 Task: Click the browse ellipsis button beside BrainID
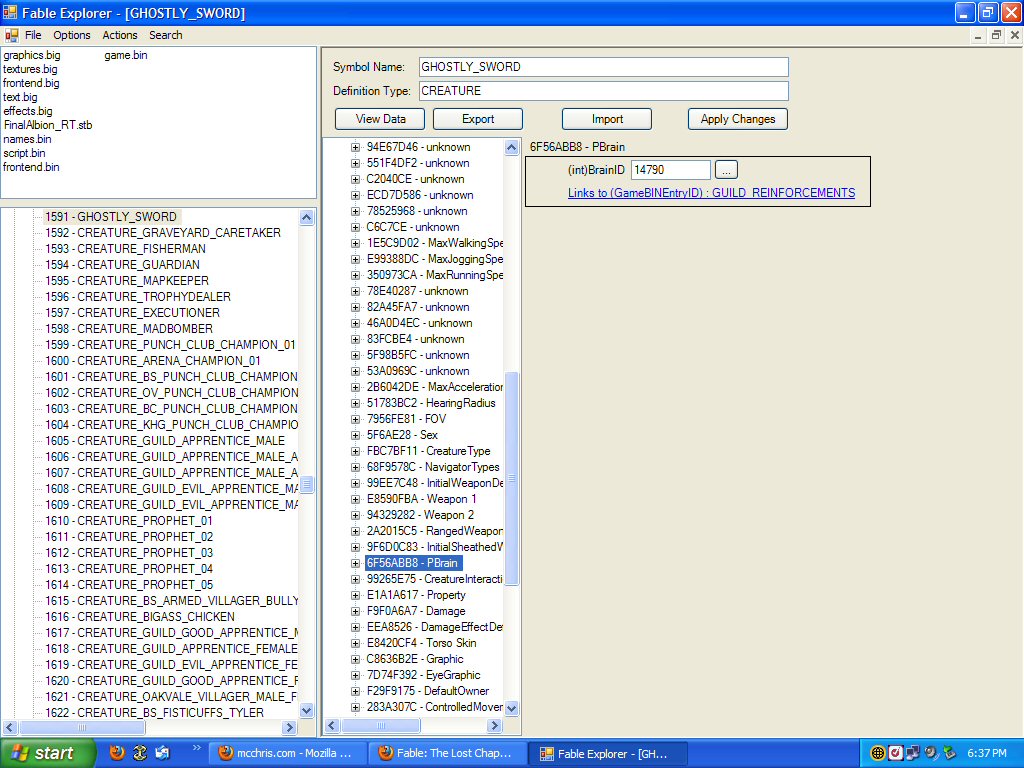(727, 170)
